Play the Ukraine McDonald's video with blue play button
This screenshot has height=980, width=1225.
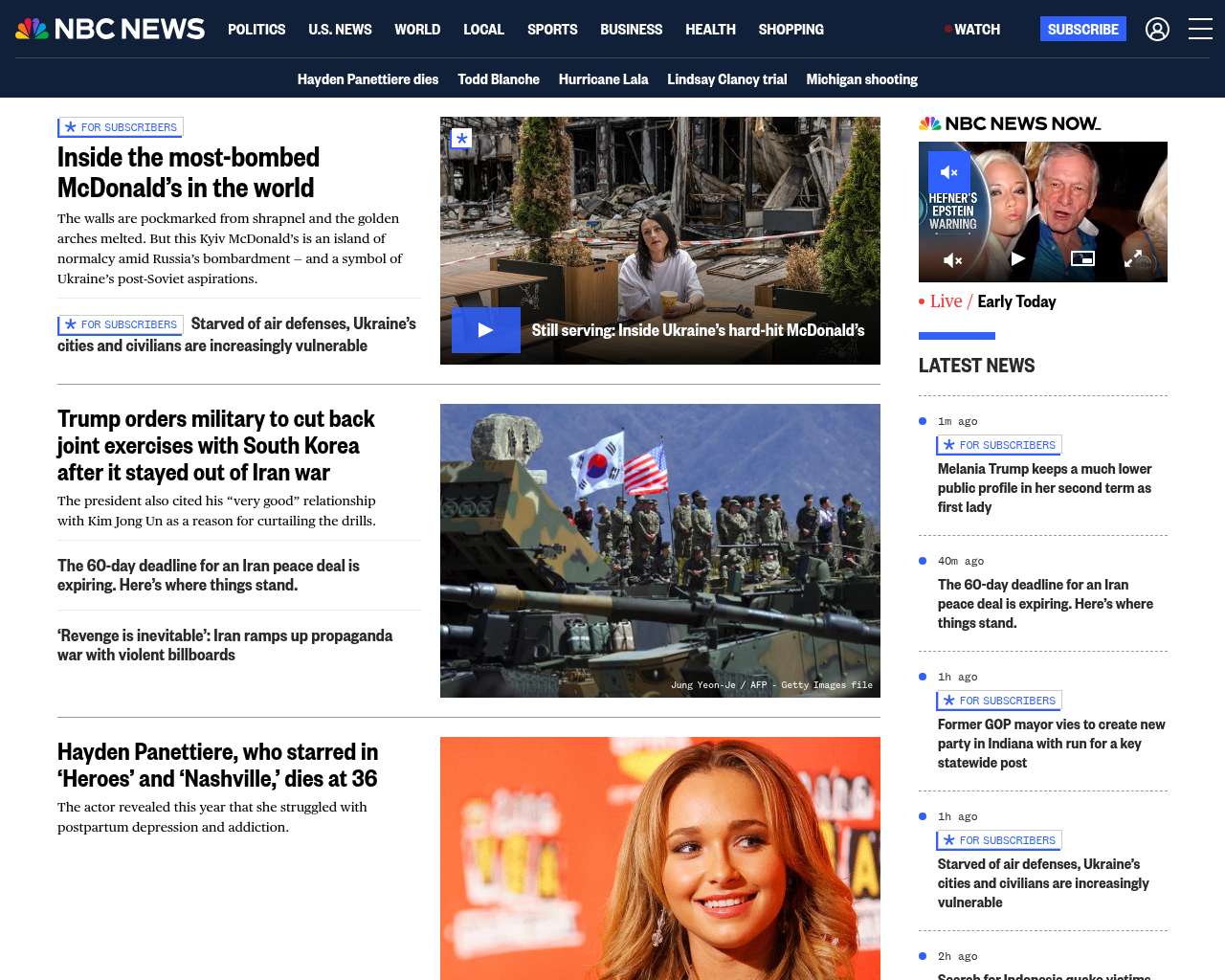point(486,330)
